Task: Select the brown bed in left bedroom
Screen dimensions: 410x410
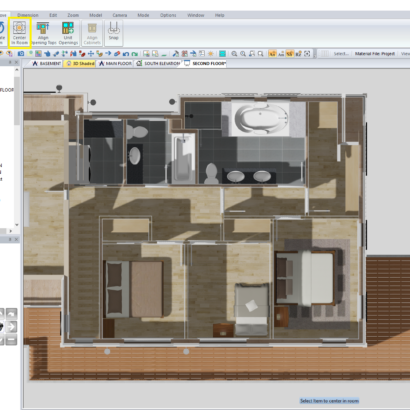Action: [x=134, y=289]
